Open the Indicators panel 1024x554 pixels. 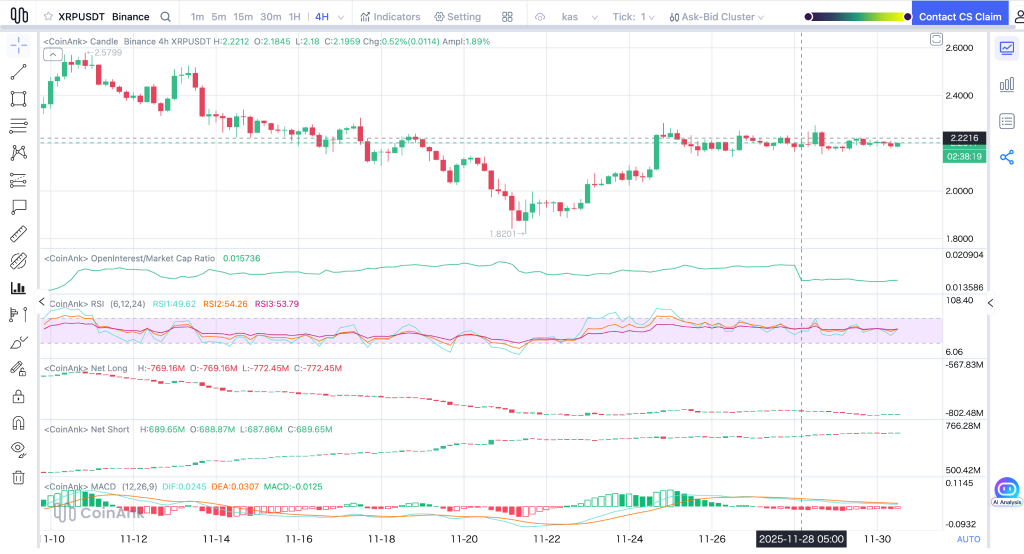(x=389, y=17)
